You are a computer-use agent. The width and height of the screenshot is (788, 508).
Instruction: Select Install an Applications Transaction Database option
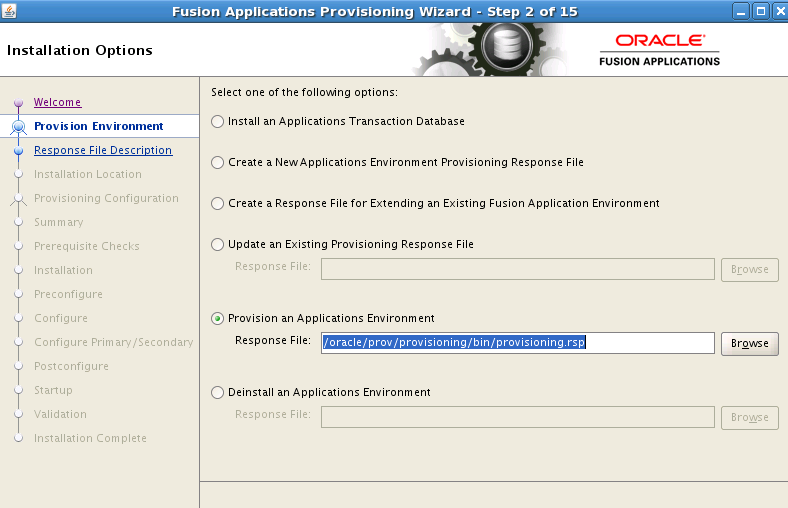click(218, 121)
